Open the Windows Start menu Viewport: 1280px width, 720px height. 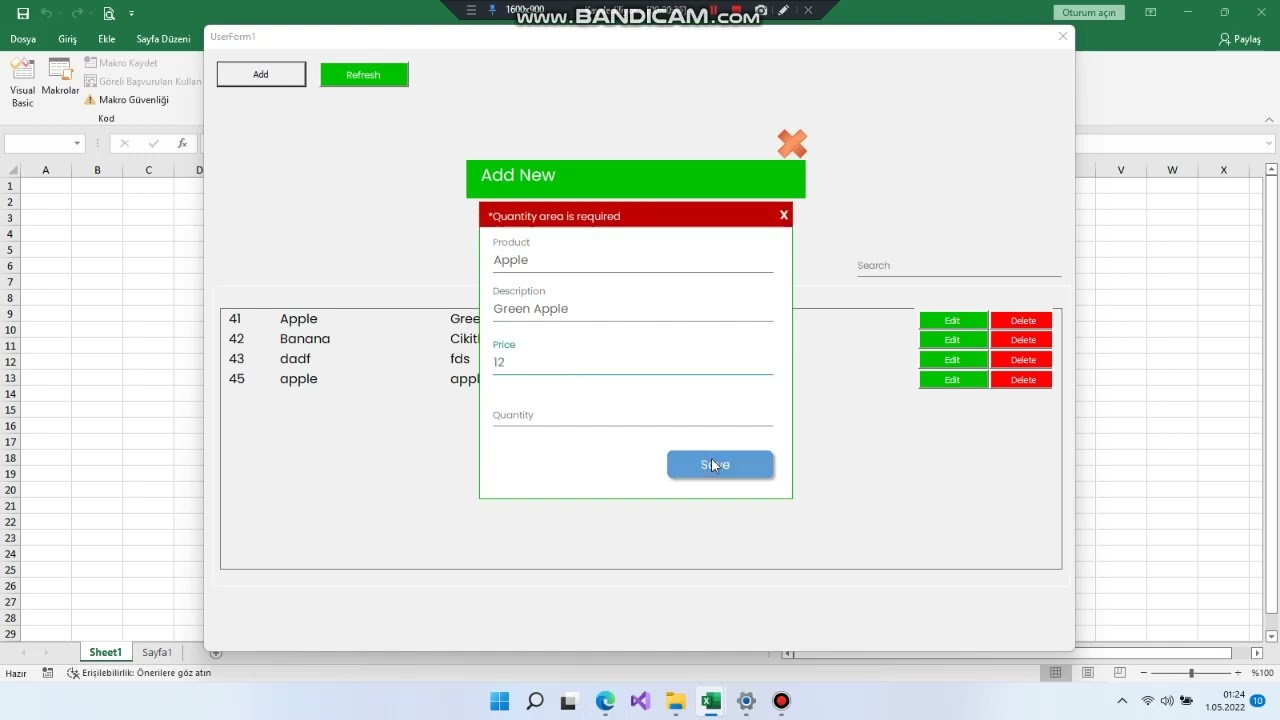click(x=499, y=701)
